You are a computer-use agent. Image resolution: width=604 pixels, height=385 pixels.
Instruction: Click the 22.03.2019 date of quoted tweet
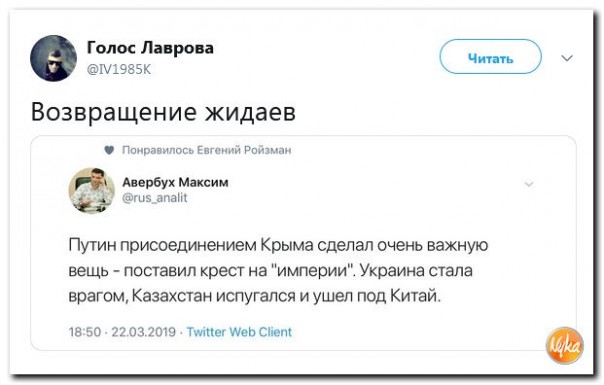[x=143, y=332]
